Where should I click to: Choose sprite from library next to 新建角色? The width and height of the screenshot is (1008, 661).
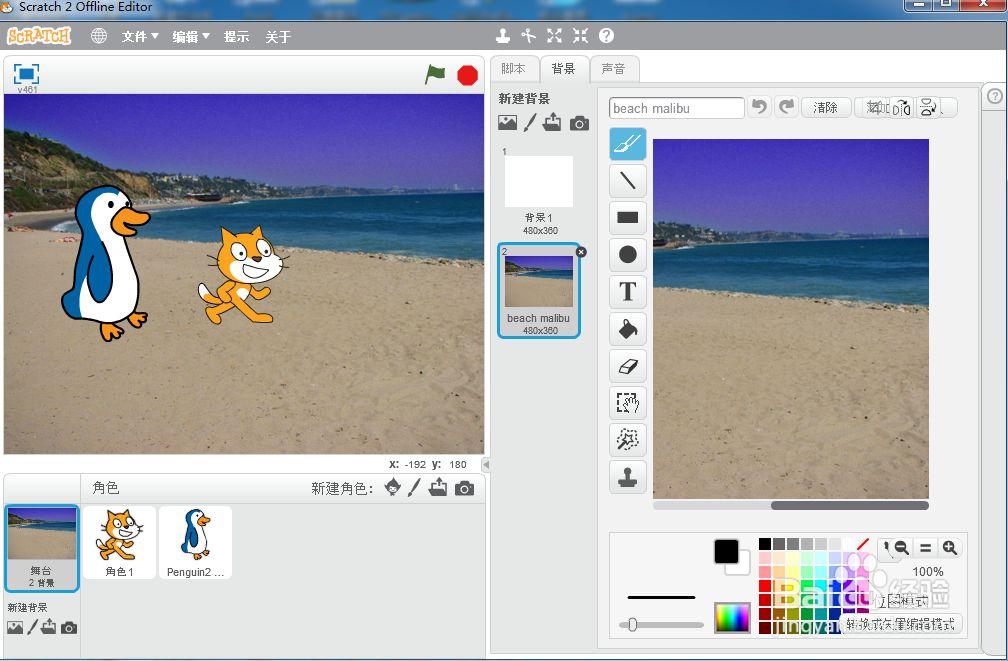pyautogui.click(x=392, y=487)
